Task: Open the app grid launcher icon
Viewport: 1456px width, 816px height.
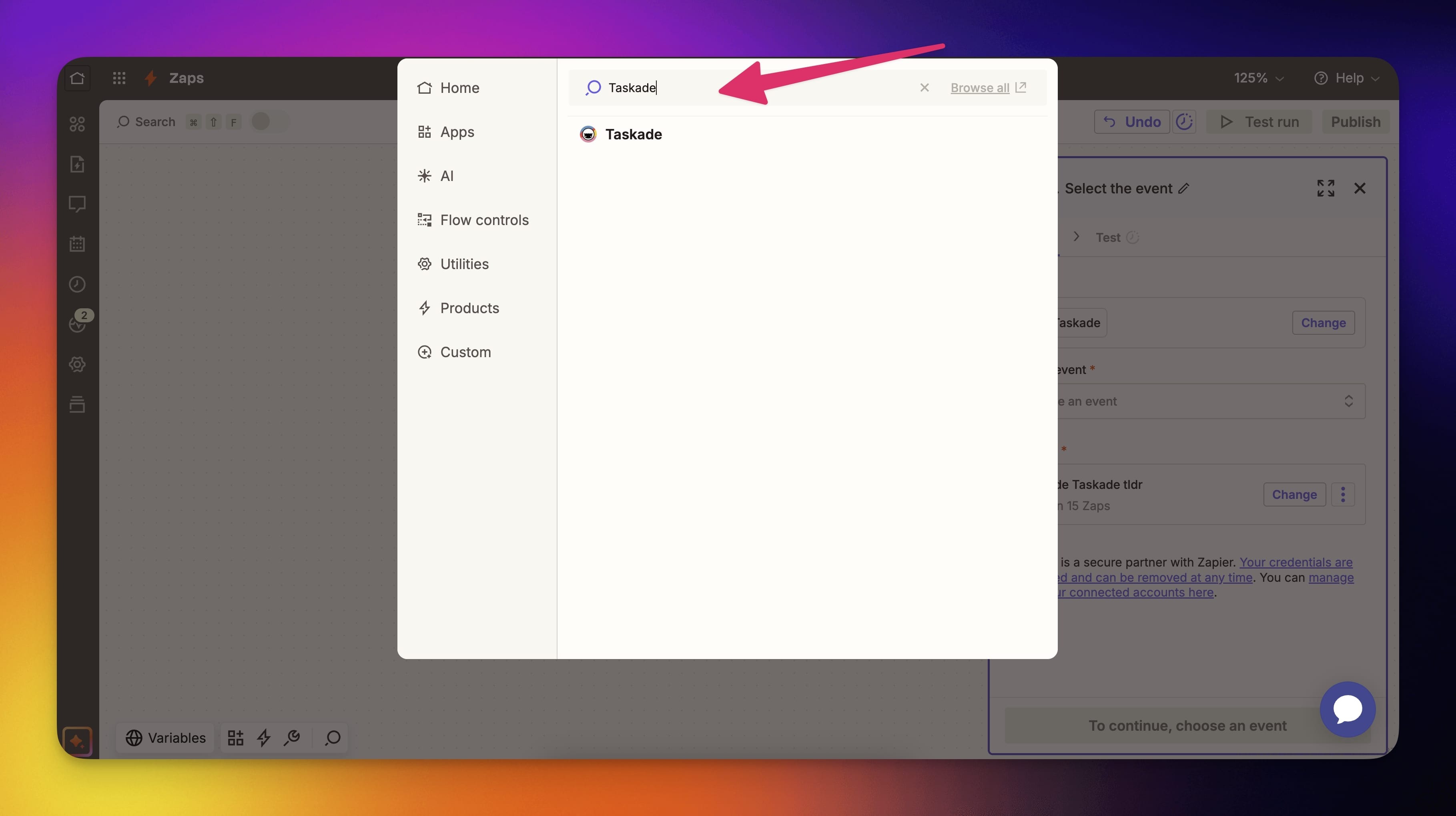Action: (119, 78)
